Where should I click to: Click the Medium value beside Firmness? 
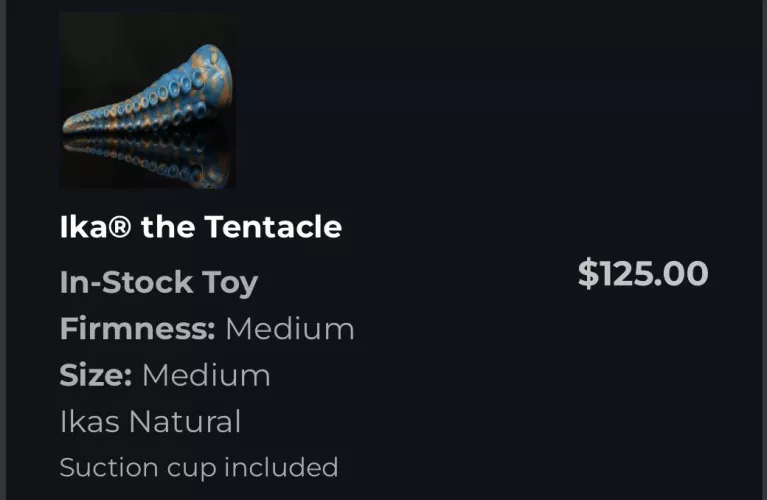(x=289, y=328)
